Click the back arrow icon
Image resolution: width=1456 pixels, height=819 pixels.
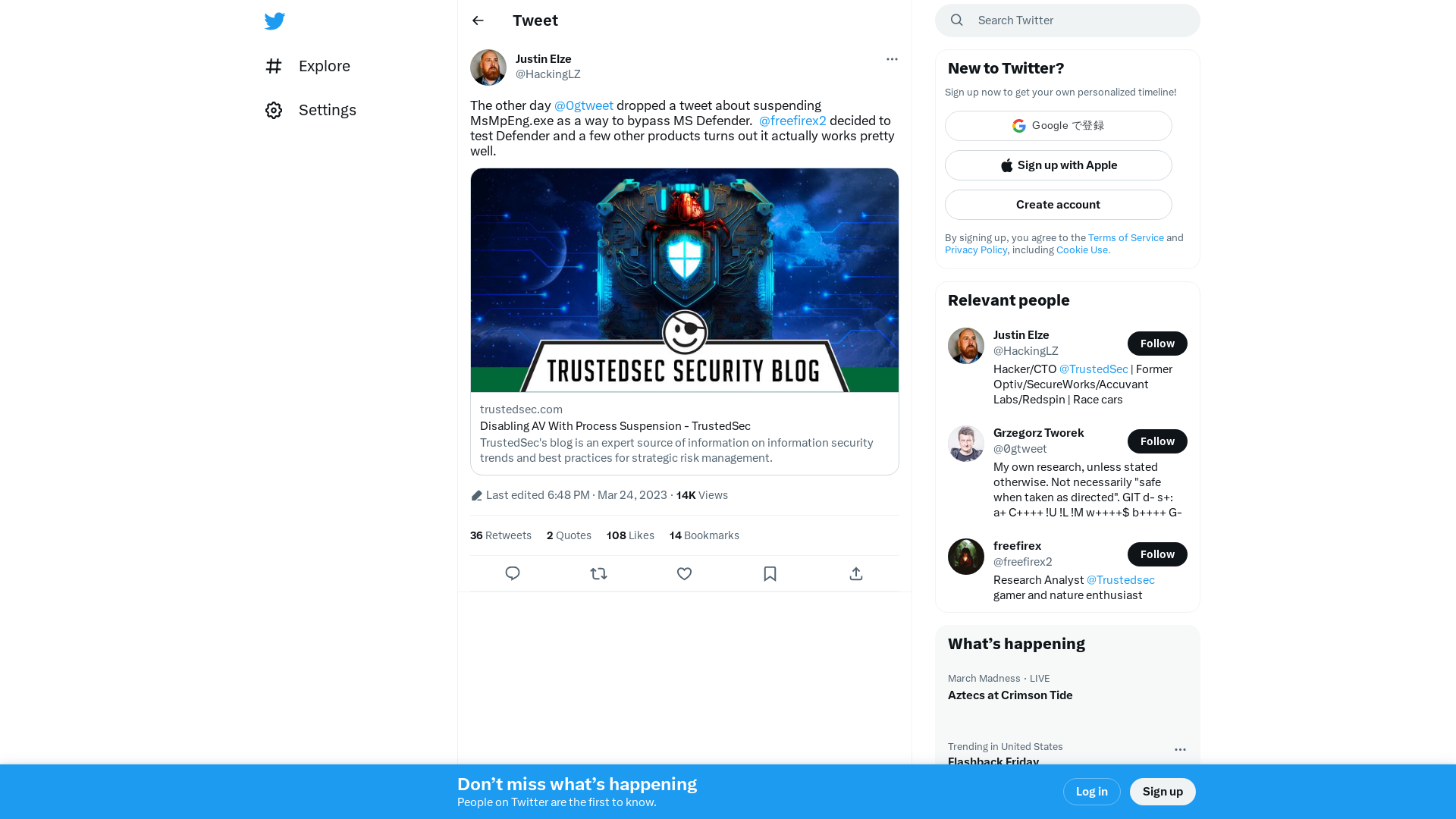pos(477,20)
